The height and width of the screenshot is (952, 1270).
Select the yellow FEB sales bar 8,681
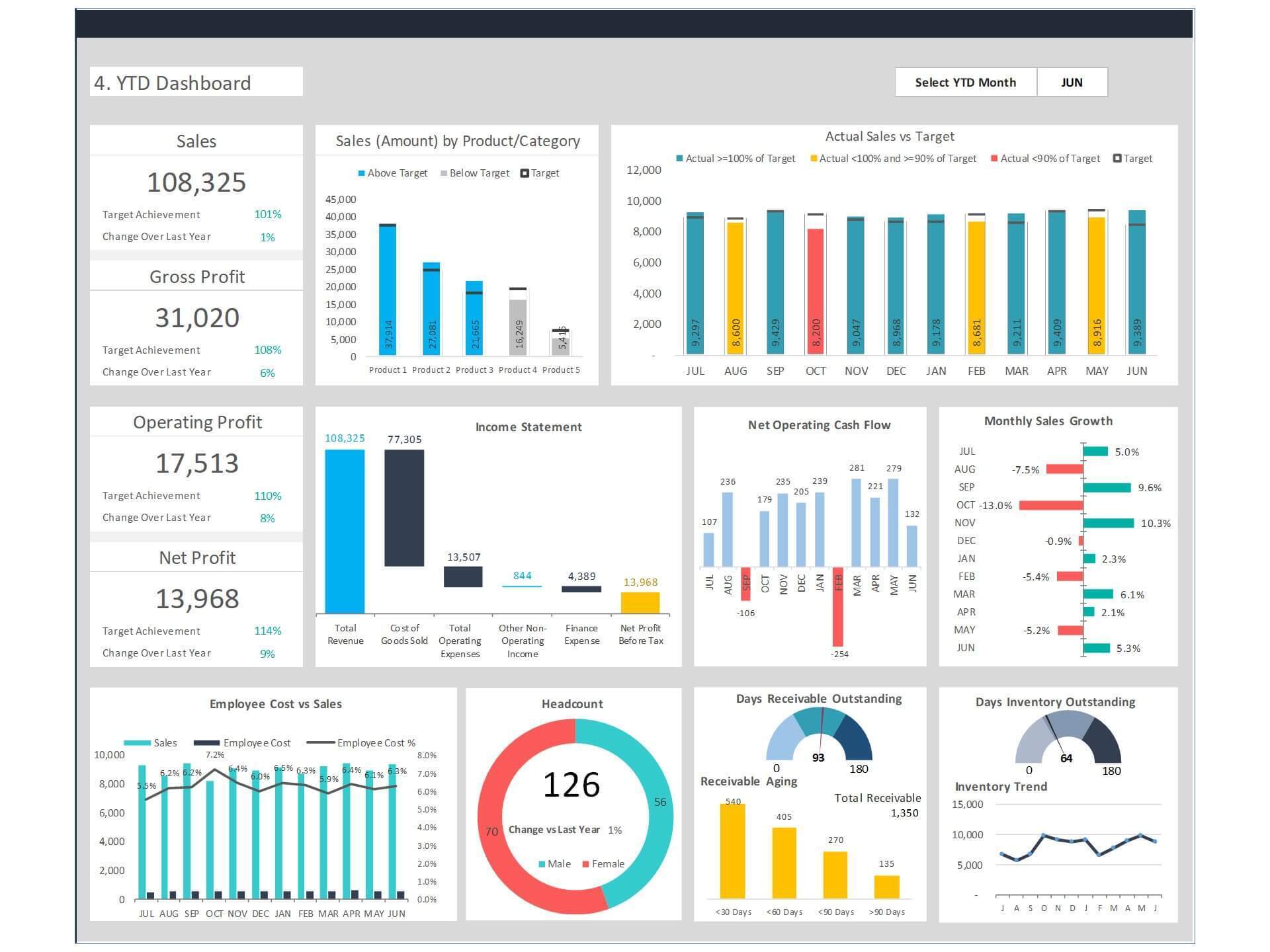pos(976,288)
